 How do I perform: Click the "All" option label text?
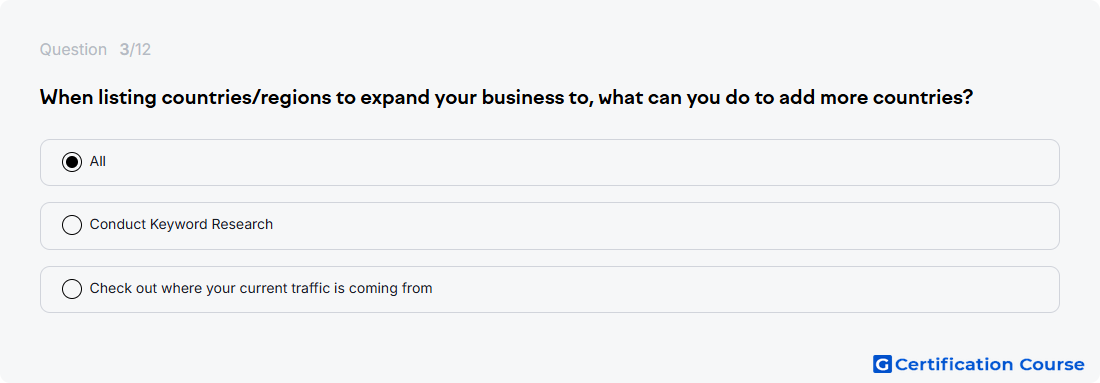coord(98,161)
